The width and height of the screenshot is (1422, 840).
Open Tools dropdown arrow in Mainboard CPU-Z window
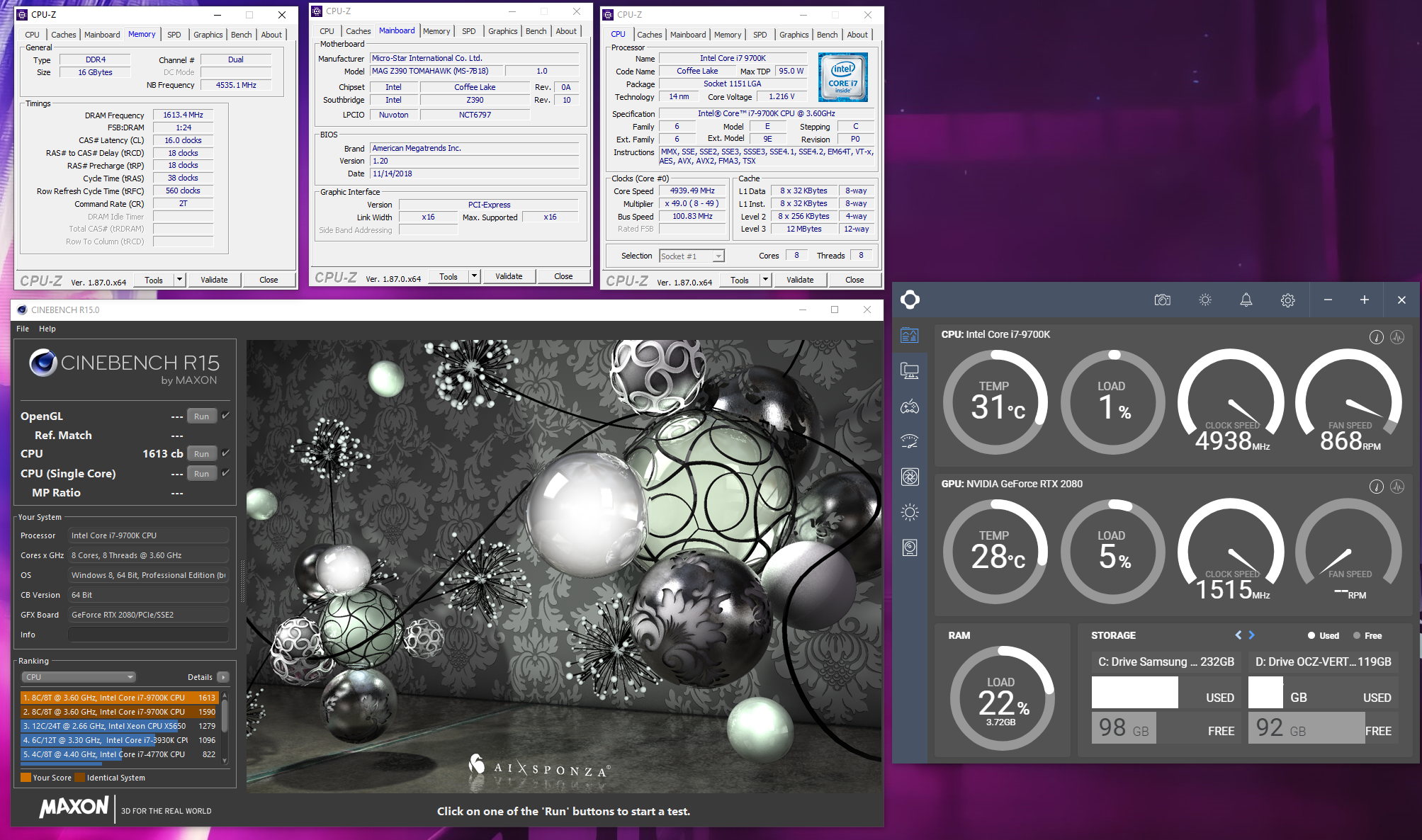point(474,276)
